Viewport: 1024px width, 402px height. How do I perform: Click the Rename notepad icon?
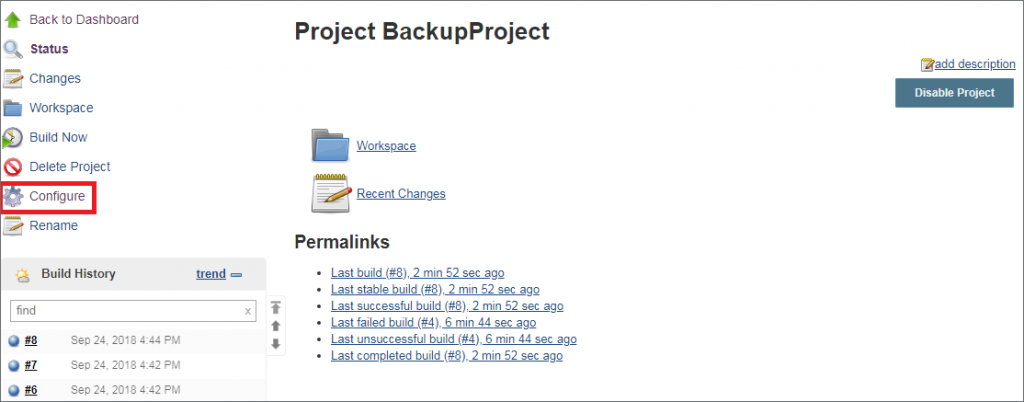(x=13, y=226)
